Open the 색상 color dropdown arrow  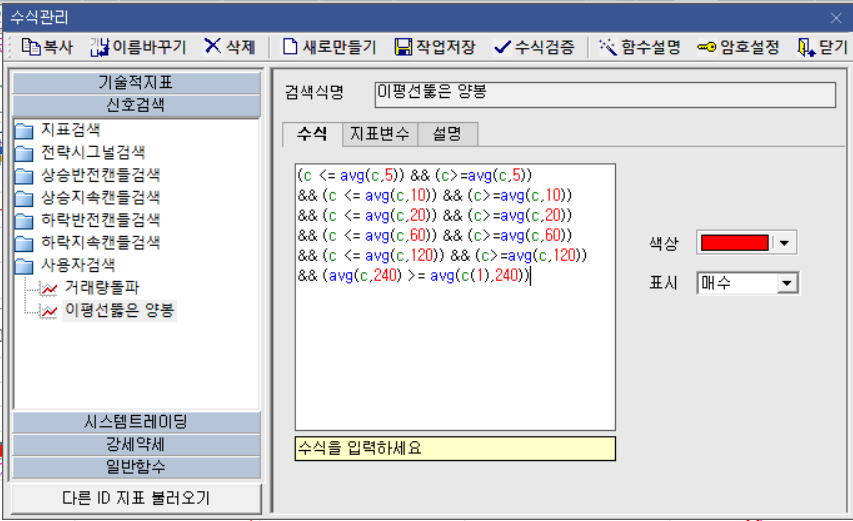785,243
